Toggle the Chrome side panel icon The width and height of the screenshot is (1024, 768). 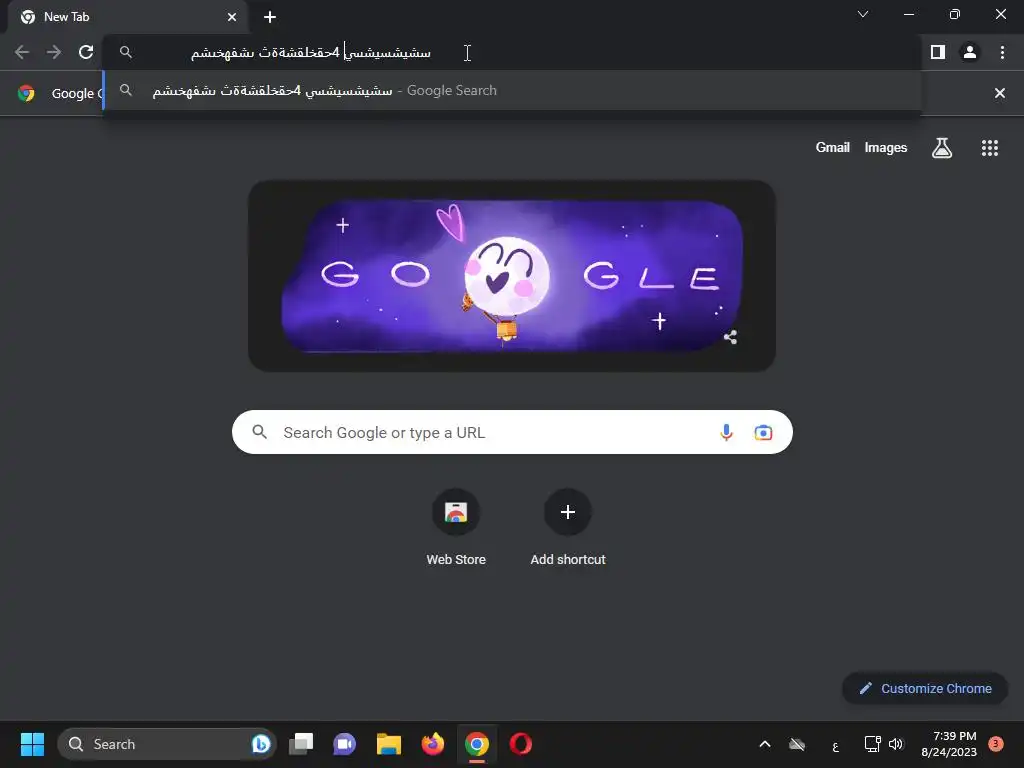tap(938, 52)
